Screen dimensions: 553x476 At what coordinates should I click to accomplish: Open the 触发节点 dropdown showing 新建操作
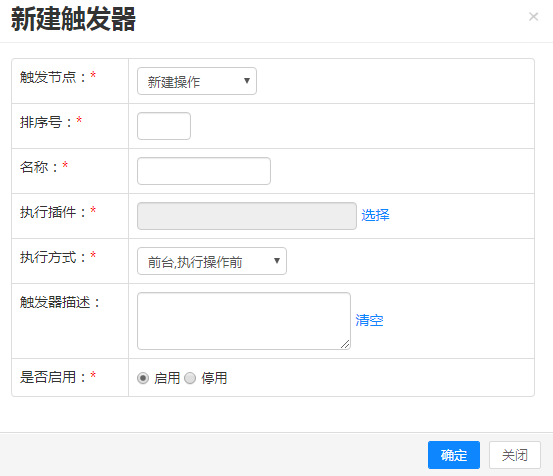[x=197, y=81]
